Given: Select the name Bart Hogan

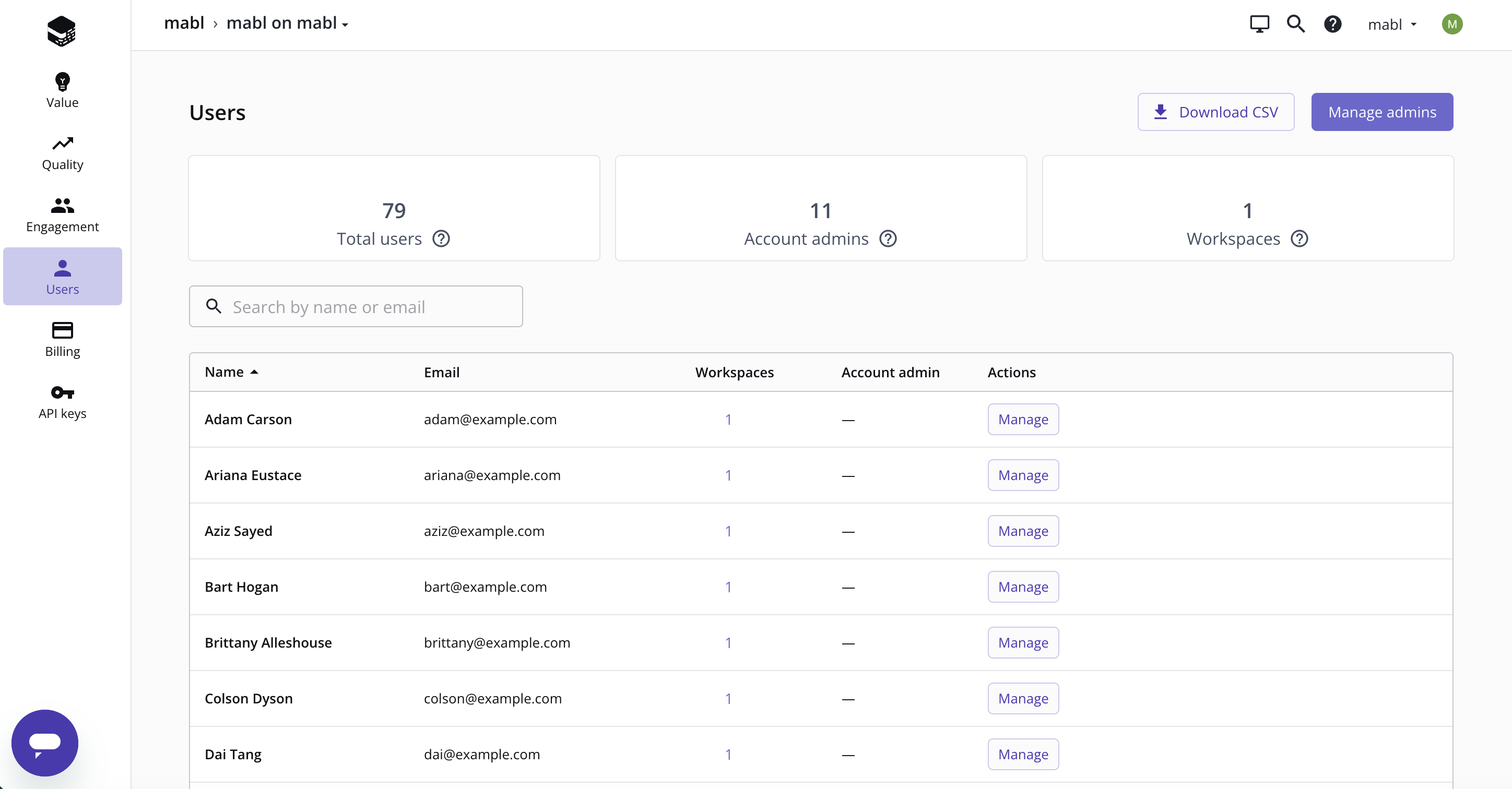Looking at the screenshot, I should click(241, 587).
